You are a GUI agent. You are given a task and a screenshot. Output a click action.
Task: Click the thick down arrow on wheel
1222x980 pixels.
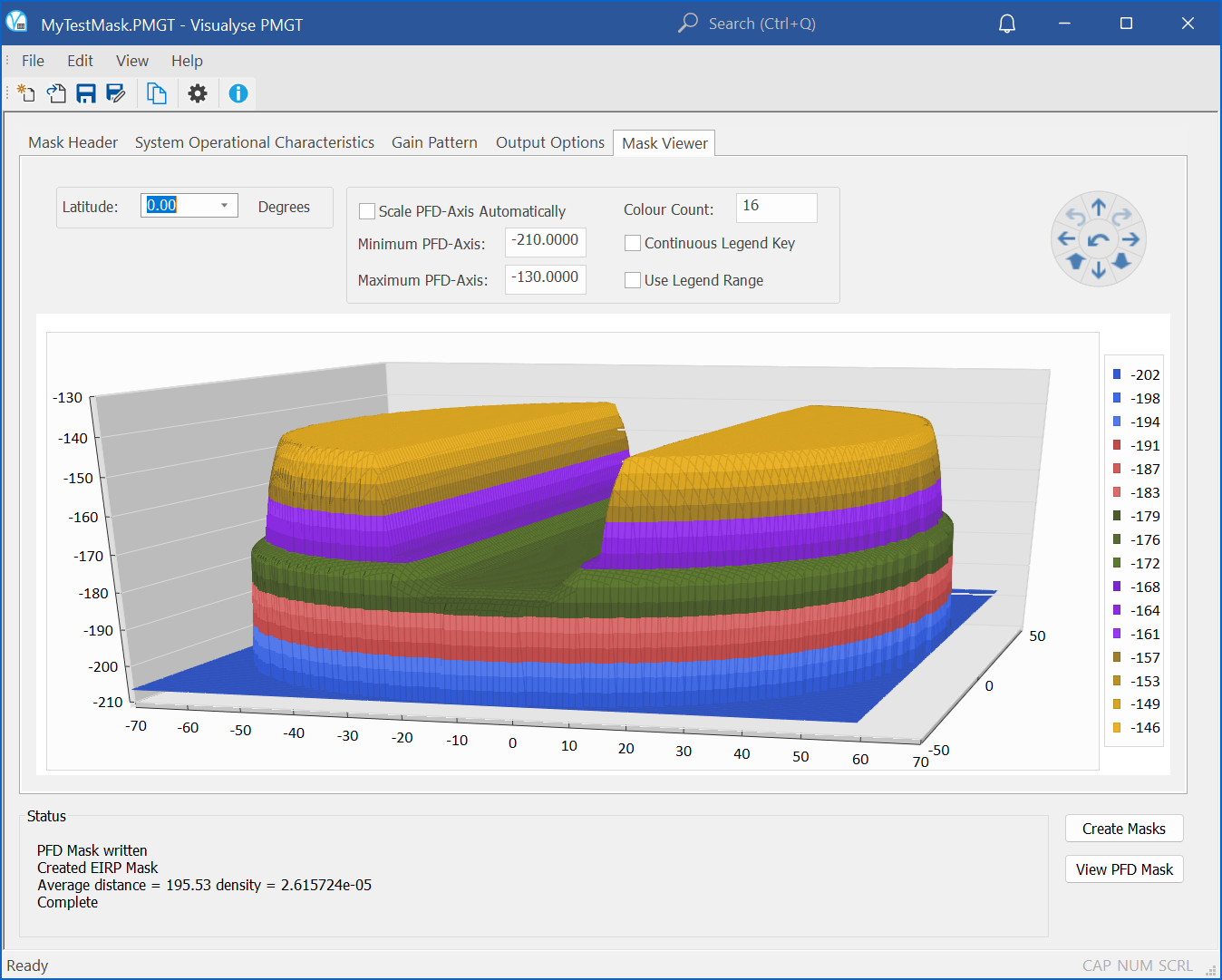(1121, 261)
